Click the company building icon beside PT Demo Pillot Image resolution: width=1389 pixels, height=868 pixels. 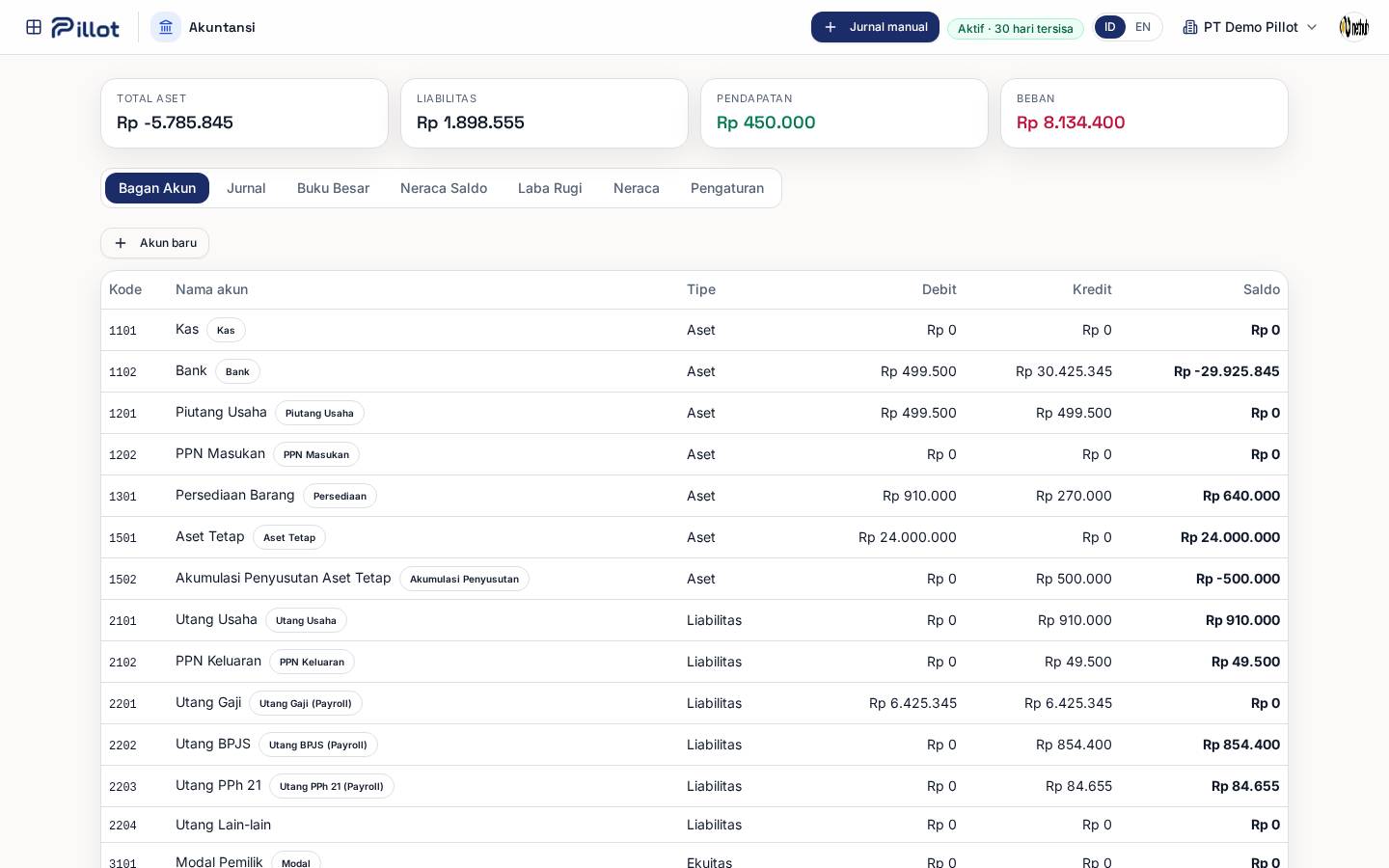click(x=1190, y=27)
